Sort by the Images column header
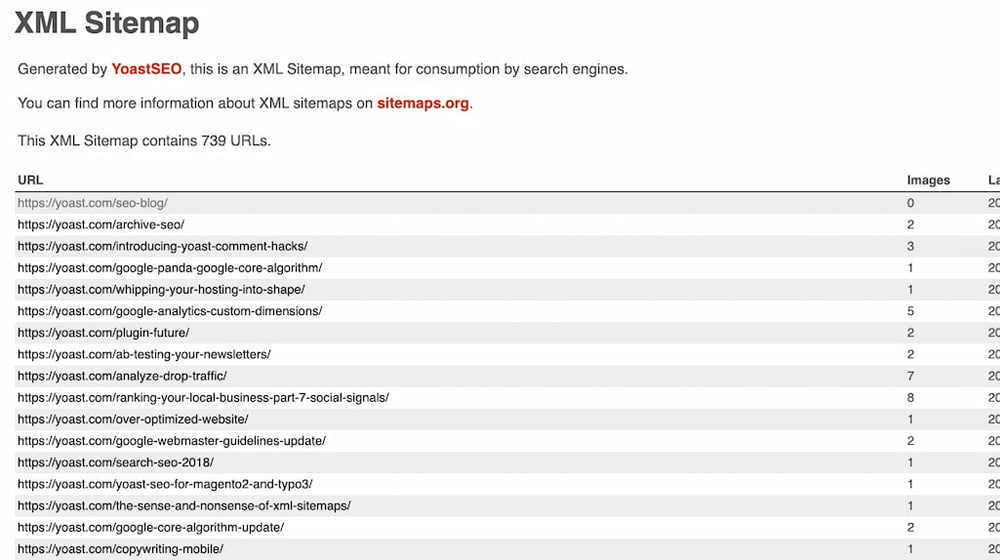Image resolution: width=1000 pixels, height=560 pixels. 929,181
